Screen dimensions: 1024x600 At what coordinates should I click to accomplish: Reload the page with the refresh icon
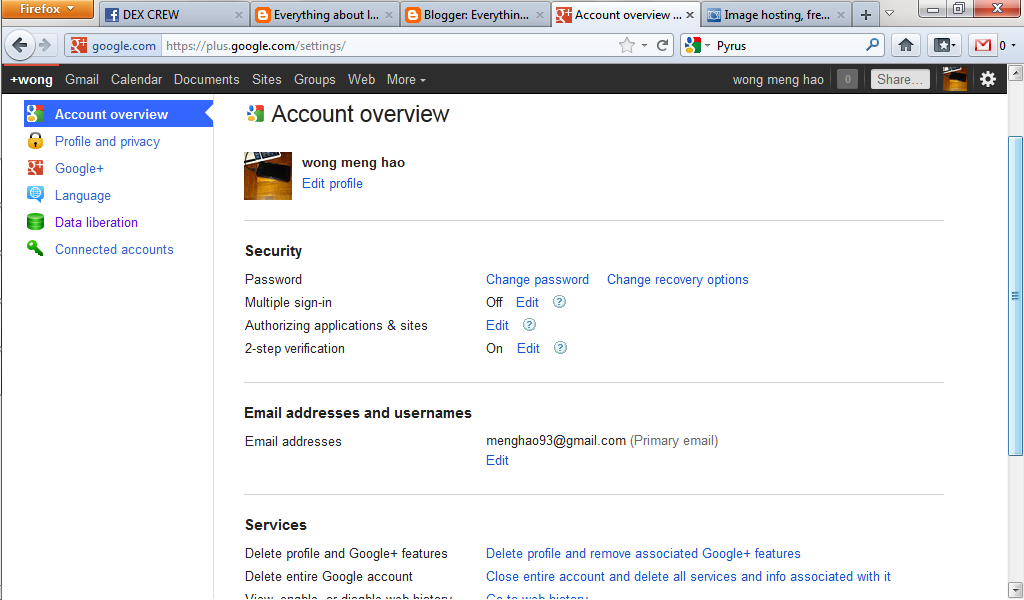coord(662,45)
